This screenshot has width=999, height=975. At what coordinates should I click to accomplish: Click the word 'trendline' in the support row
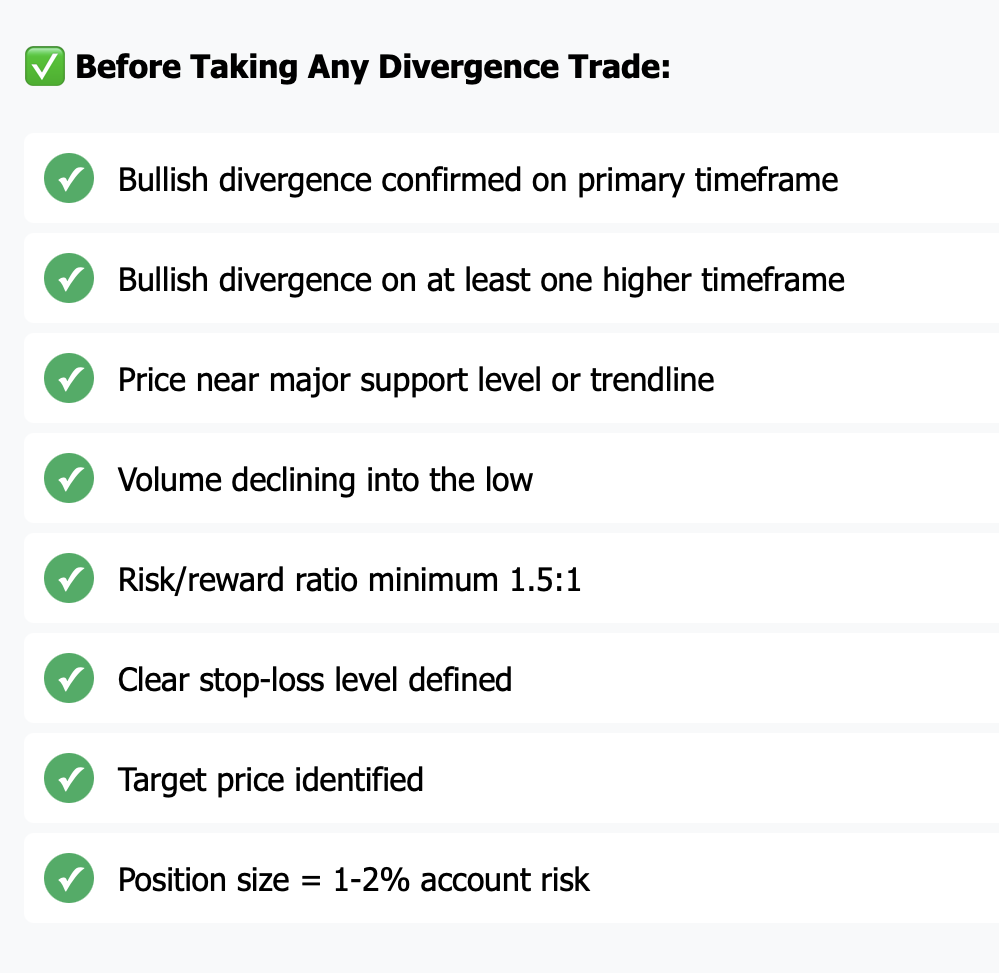(652, 380)
